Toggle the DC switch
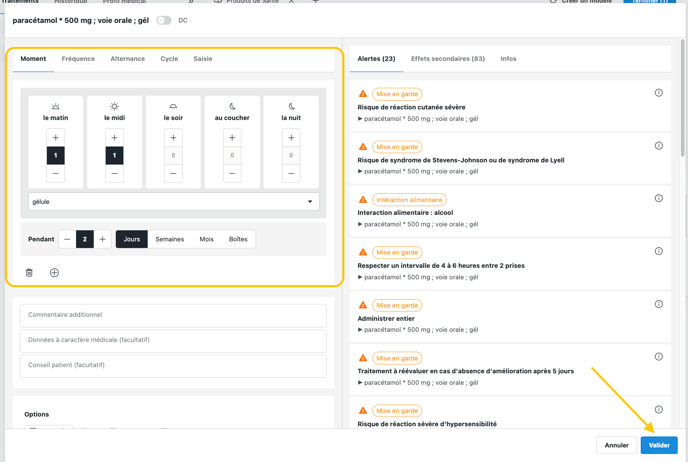688x462 pixels. tap(164, 20)
